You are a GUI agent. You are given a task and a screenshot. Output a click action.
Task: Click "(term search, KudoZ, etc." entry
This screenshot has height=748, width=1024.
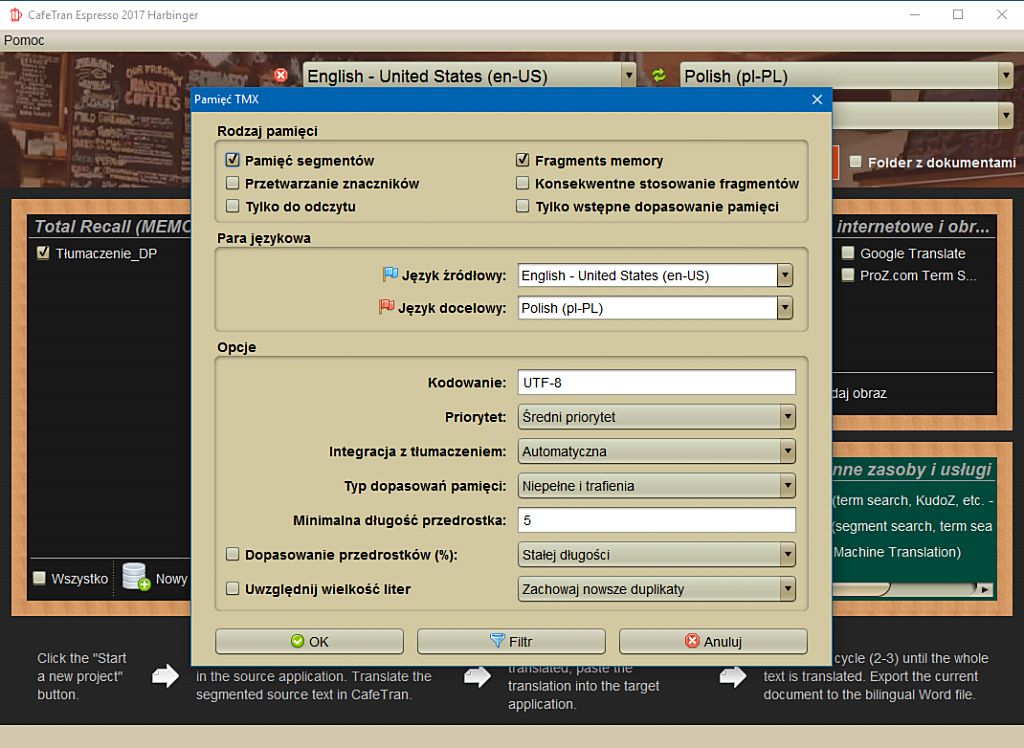pos(912,500)
